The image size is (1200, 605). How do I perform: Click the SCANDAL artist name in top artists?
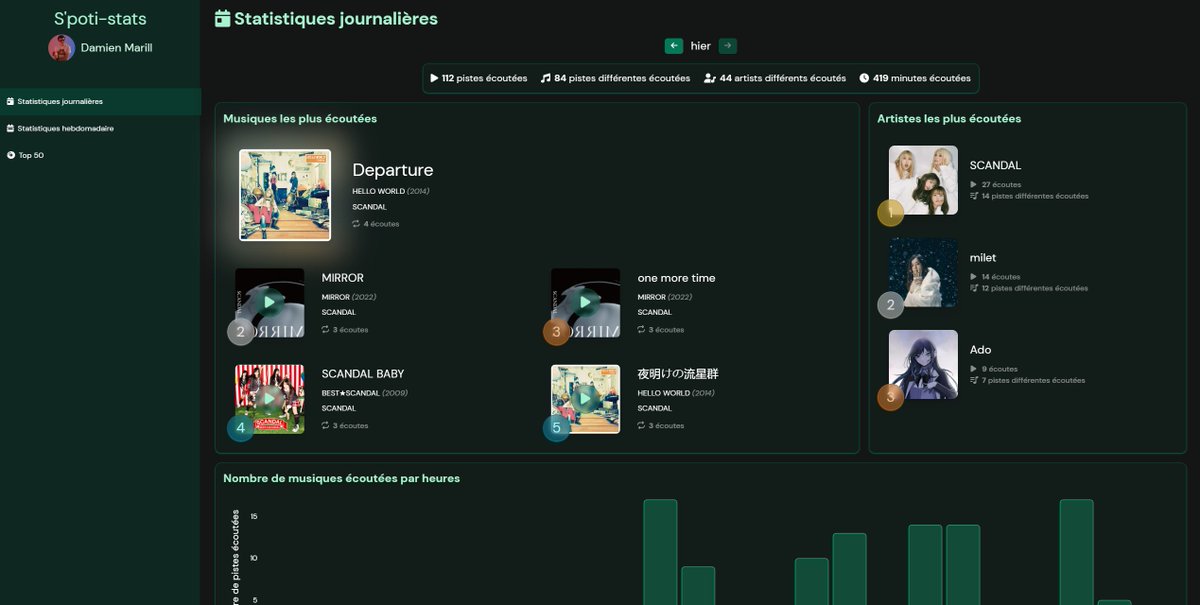pyautogui.click(x=996, y=165)
